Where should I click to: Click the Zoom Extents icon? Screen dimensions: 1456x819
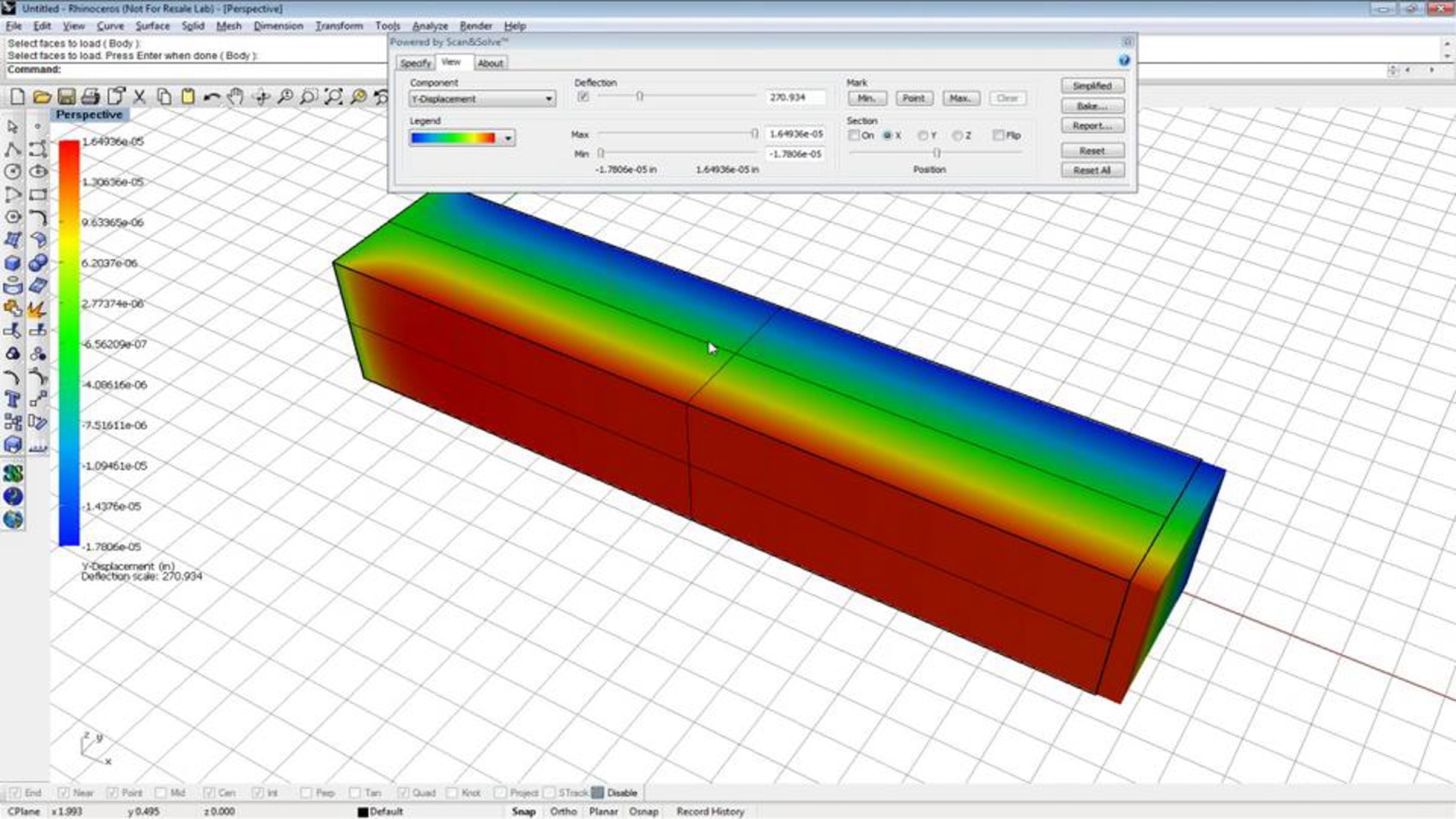(334, 96)
